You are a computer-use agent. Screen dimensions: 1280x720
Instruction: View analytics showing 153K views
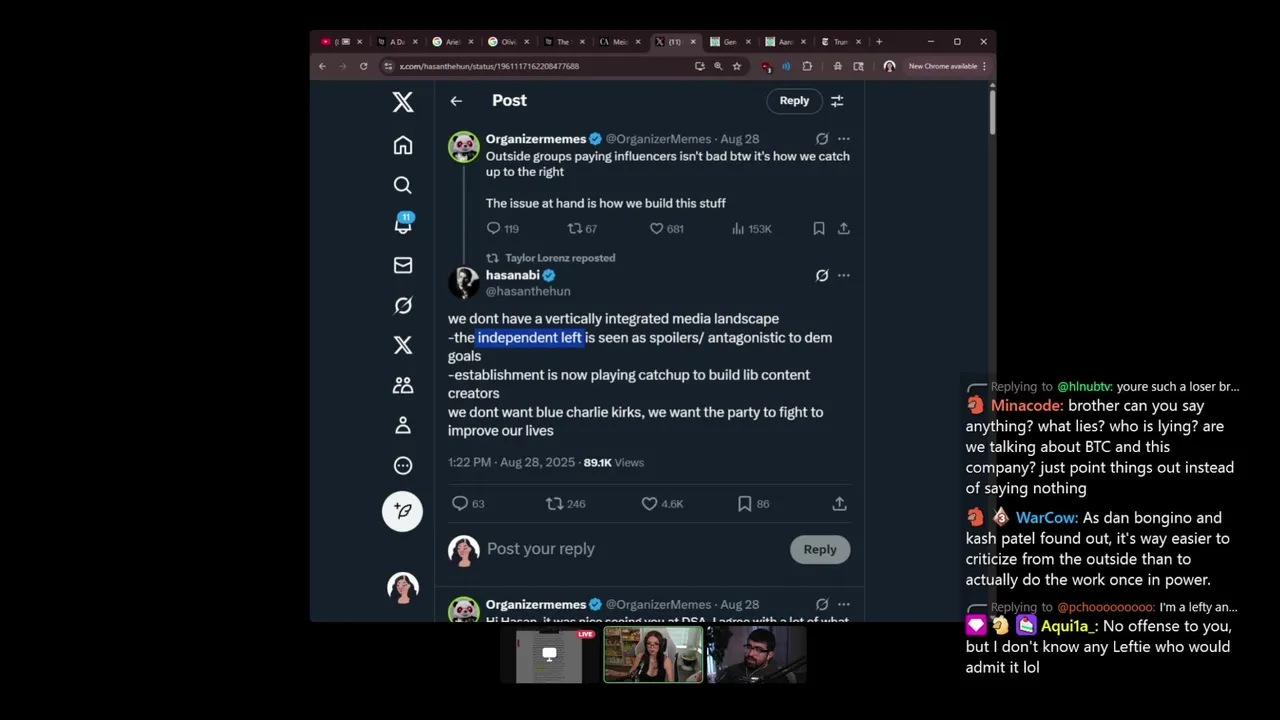point(751,229)
